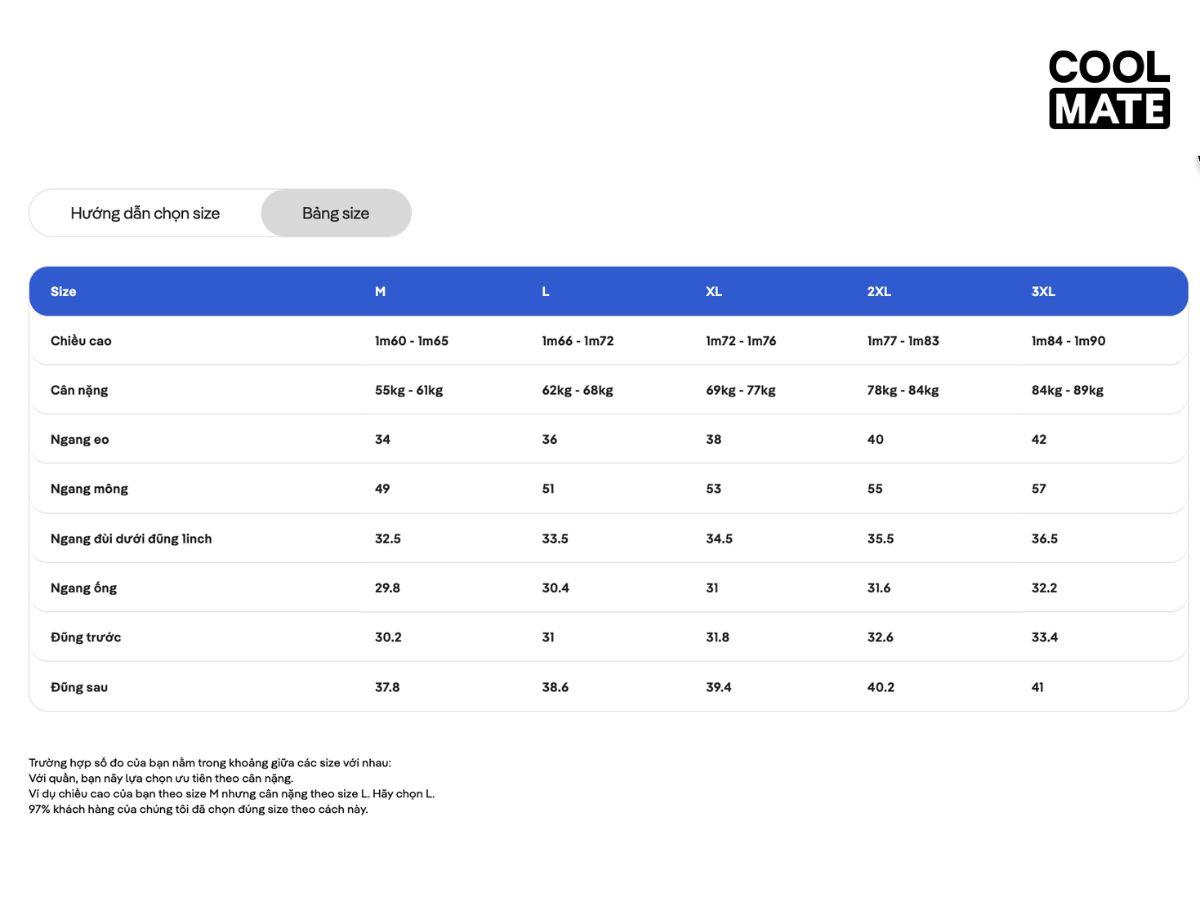
Task: Click the 1m84 - 1m90 height cell
Action: 1068,341
